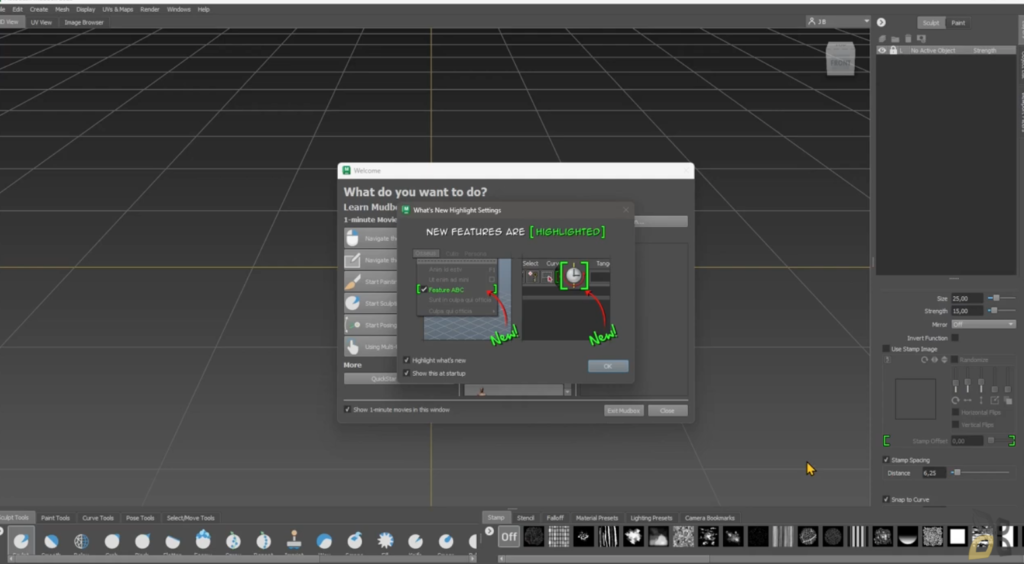This screenshot has width=1024, height=564.
Task: Expand the Stamp tray arrow menu
Action: (488, 531)
